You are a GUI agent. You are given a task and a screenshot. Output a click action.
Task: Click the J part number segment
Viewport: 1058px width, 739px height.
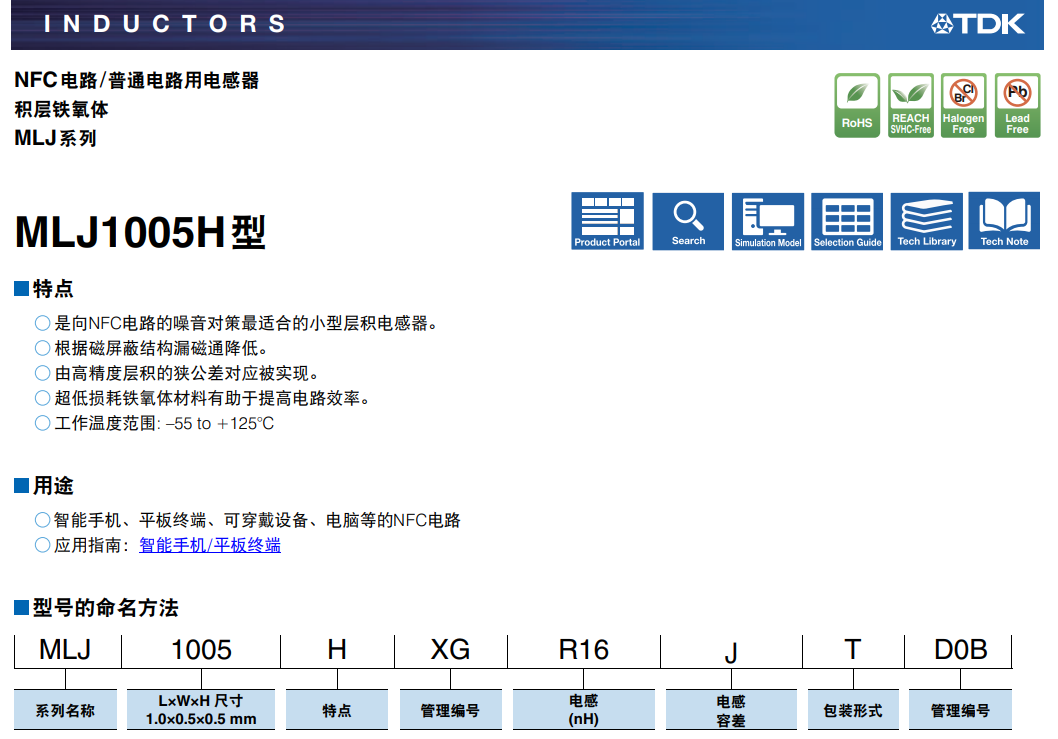[x=731, y=653]
